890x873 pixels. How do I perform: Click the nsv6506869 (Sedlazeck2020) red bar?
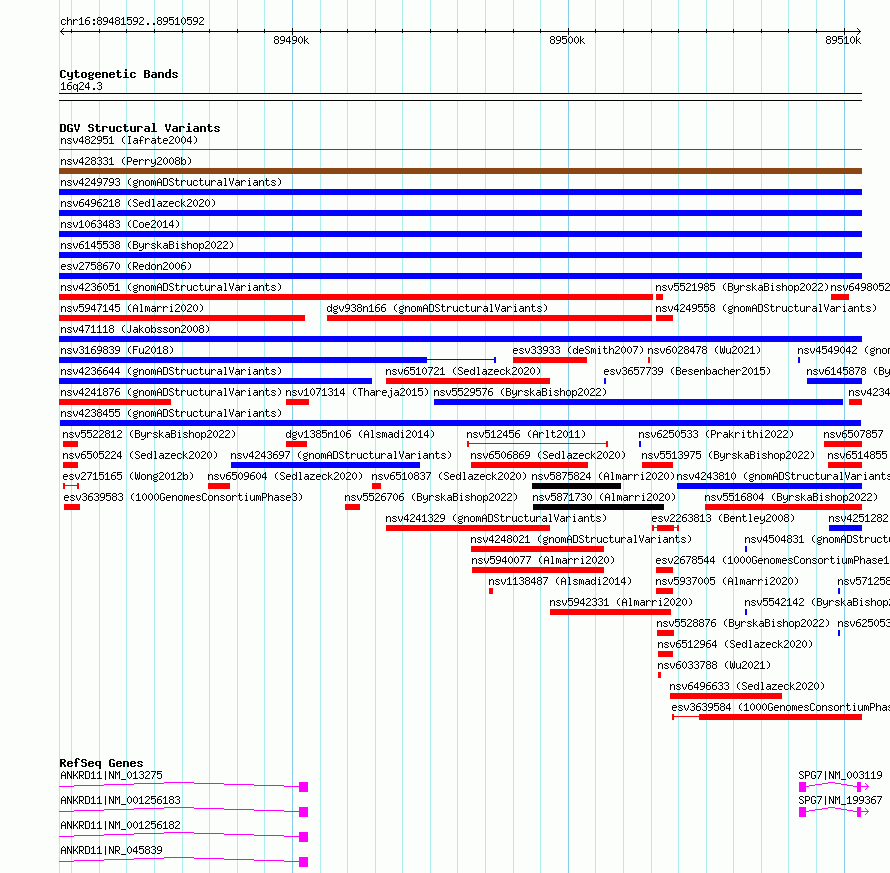tap(530, 465)
